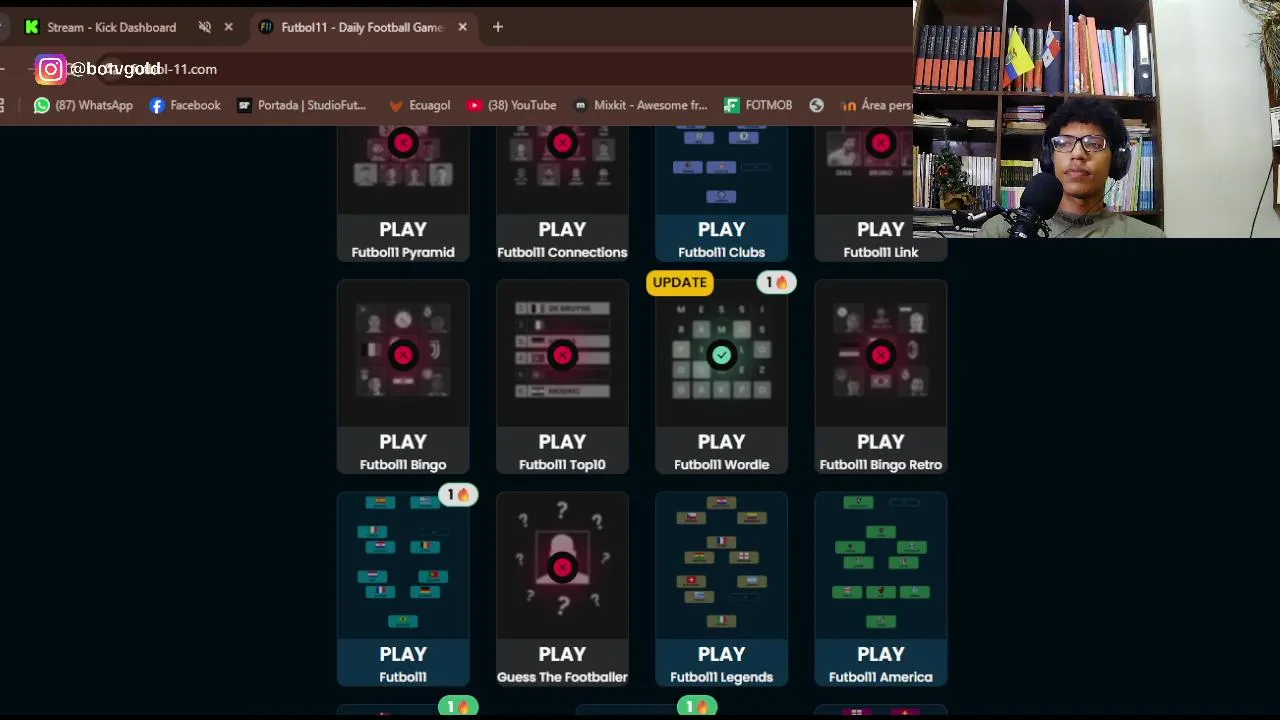Click the Instagram logo overlay icon
The height and width of the screenshot is (720, 1280).
(50, 69)
